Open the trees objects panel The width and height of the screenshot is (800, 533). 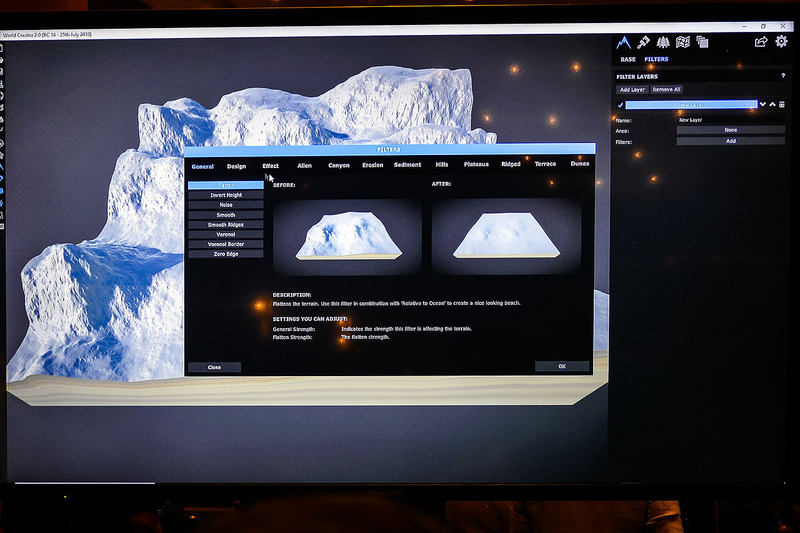[663, 42]
